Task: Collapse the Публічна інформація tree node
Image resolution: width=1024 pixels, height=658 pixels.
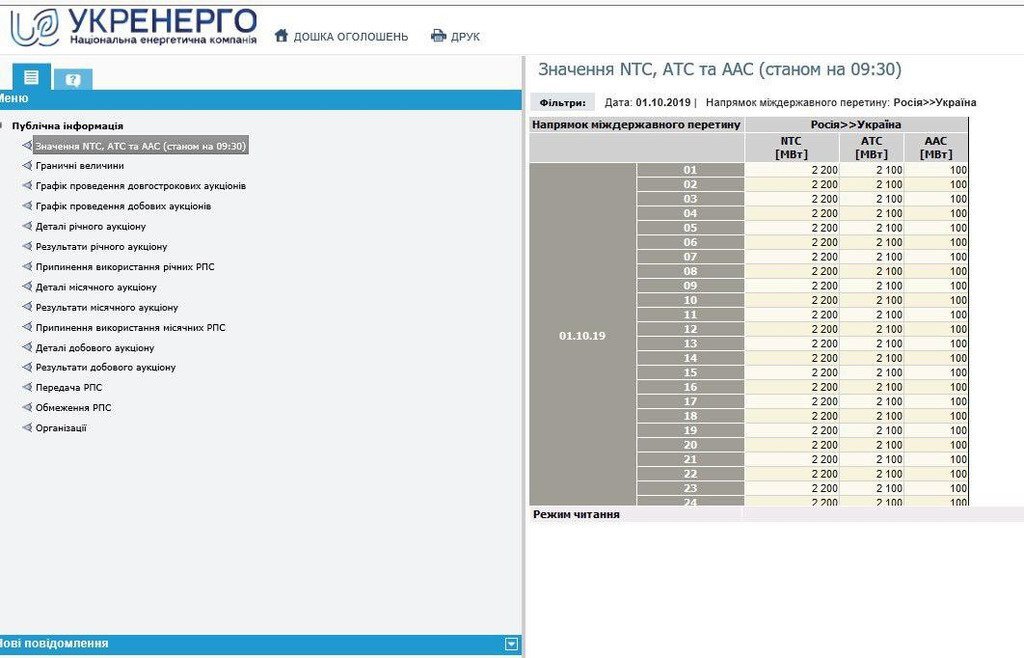Action: tap(3, 126)
